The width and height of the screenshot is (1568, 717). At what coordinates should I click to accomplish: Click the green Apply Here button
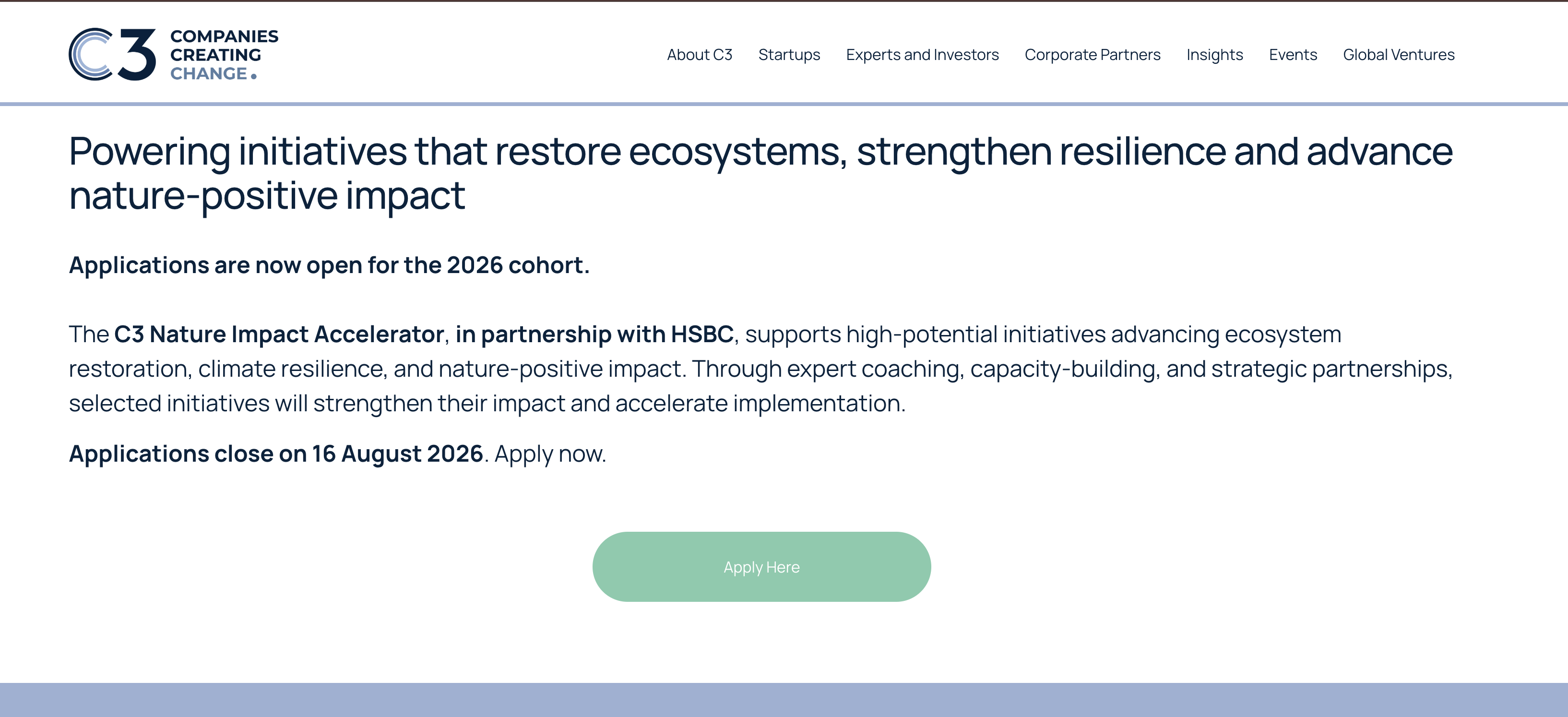761,567
